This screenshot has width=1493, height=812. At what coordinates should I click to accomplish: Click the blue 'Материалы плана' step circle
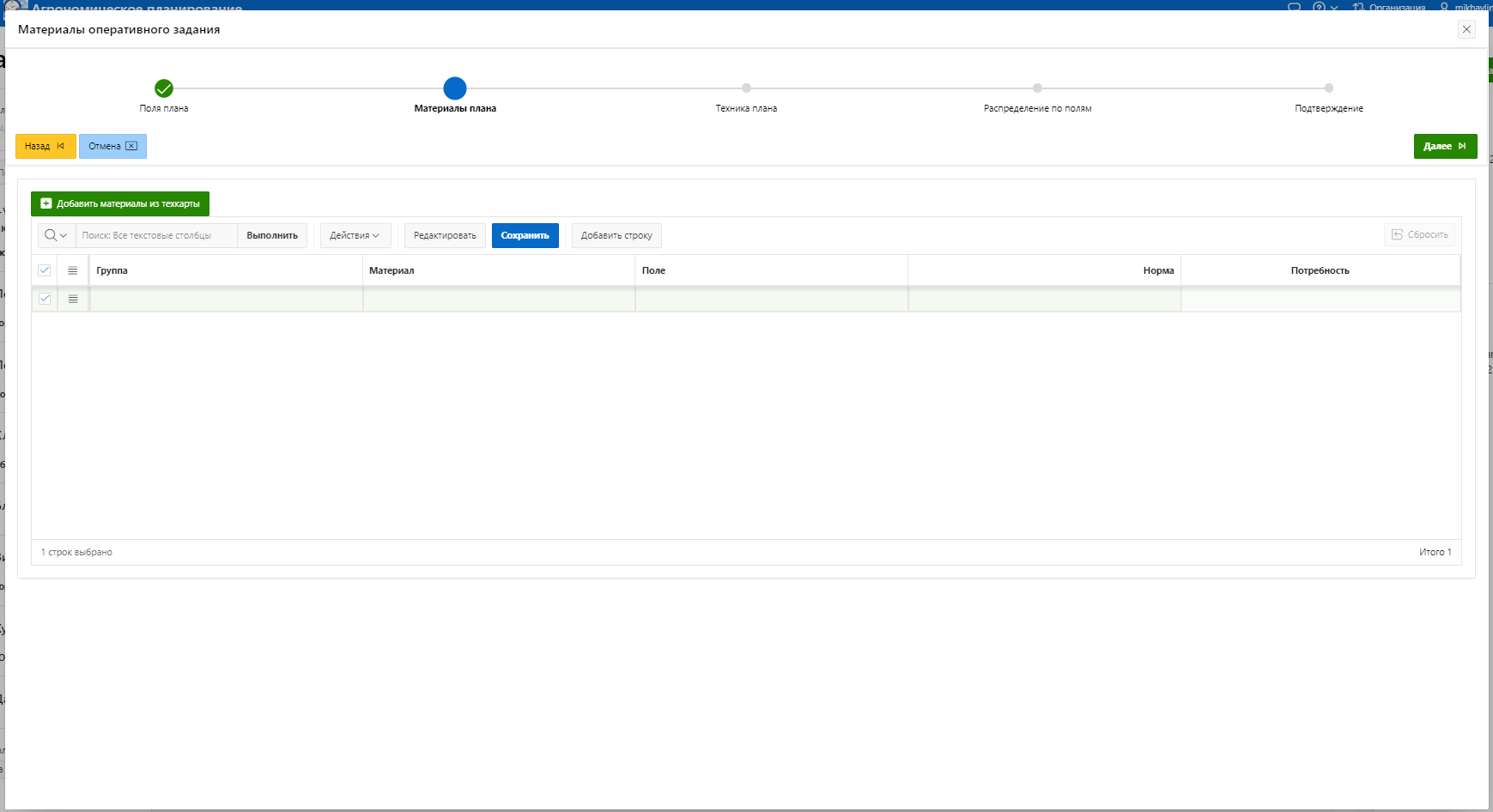coord(455,88)
